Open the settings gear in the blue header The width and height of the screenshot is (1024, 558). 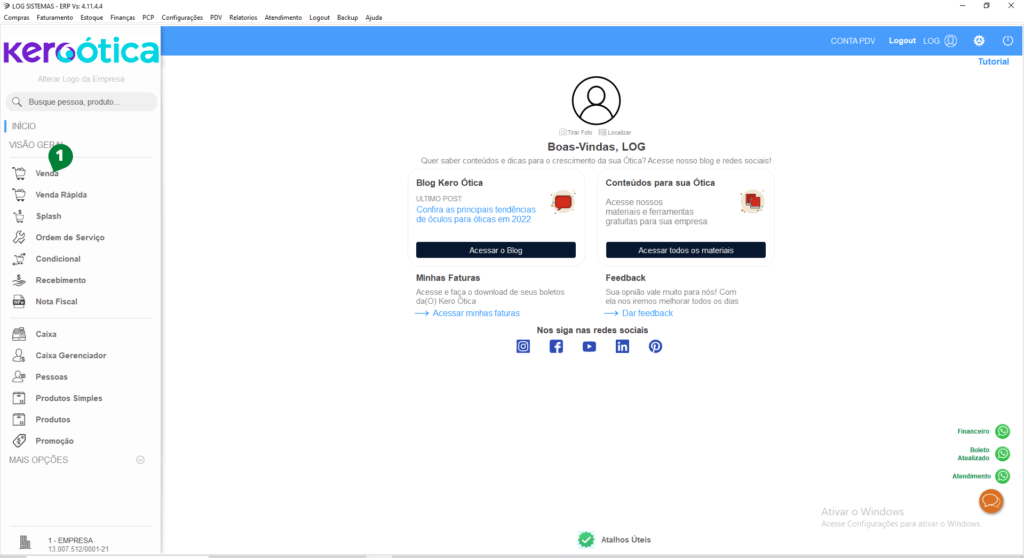[979, 41]
